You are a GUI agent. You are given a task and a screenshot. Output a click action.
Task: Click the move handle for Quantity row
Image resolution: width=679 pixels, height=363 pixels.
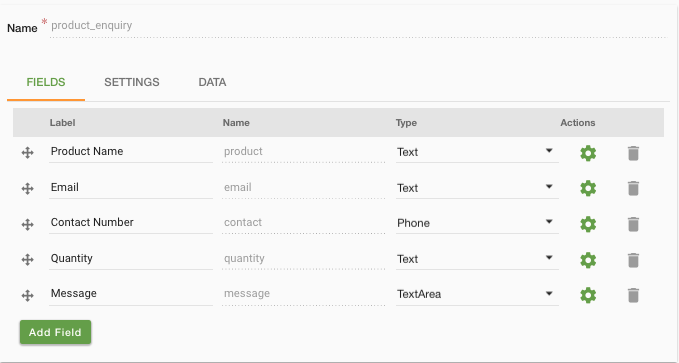(x=28, y=259)
